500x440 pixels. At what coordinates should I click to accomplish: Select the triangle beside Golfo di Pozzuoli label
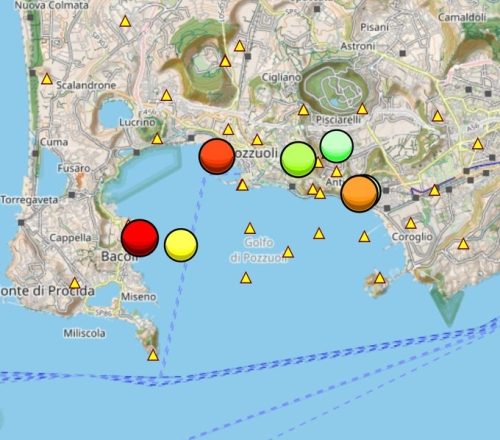(288, 252)
